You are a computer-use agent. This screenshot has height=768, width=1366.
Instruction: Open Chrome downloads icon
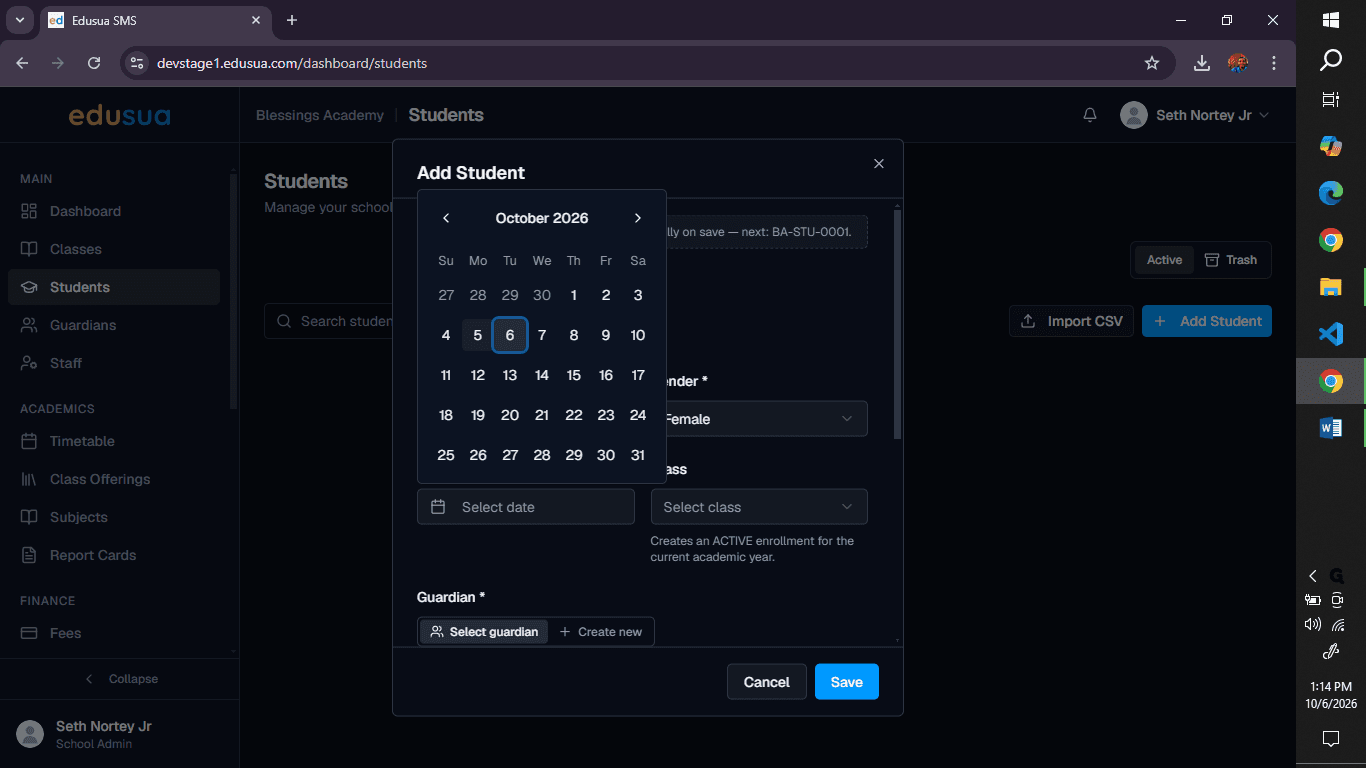point(1202,63)
